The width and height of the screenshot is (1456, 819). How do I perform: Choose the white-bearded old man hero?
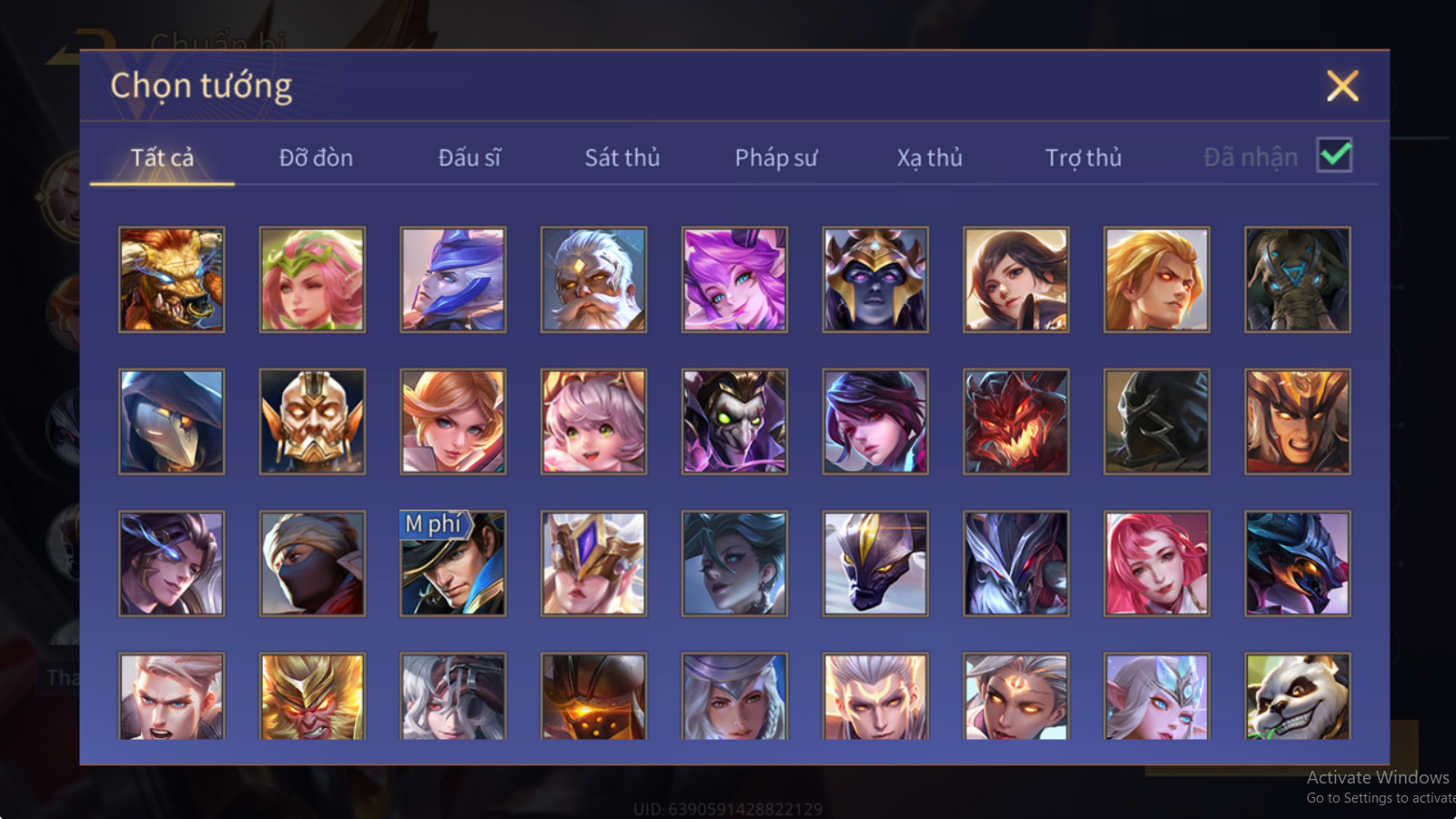(593, 279)
